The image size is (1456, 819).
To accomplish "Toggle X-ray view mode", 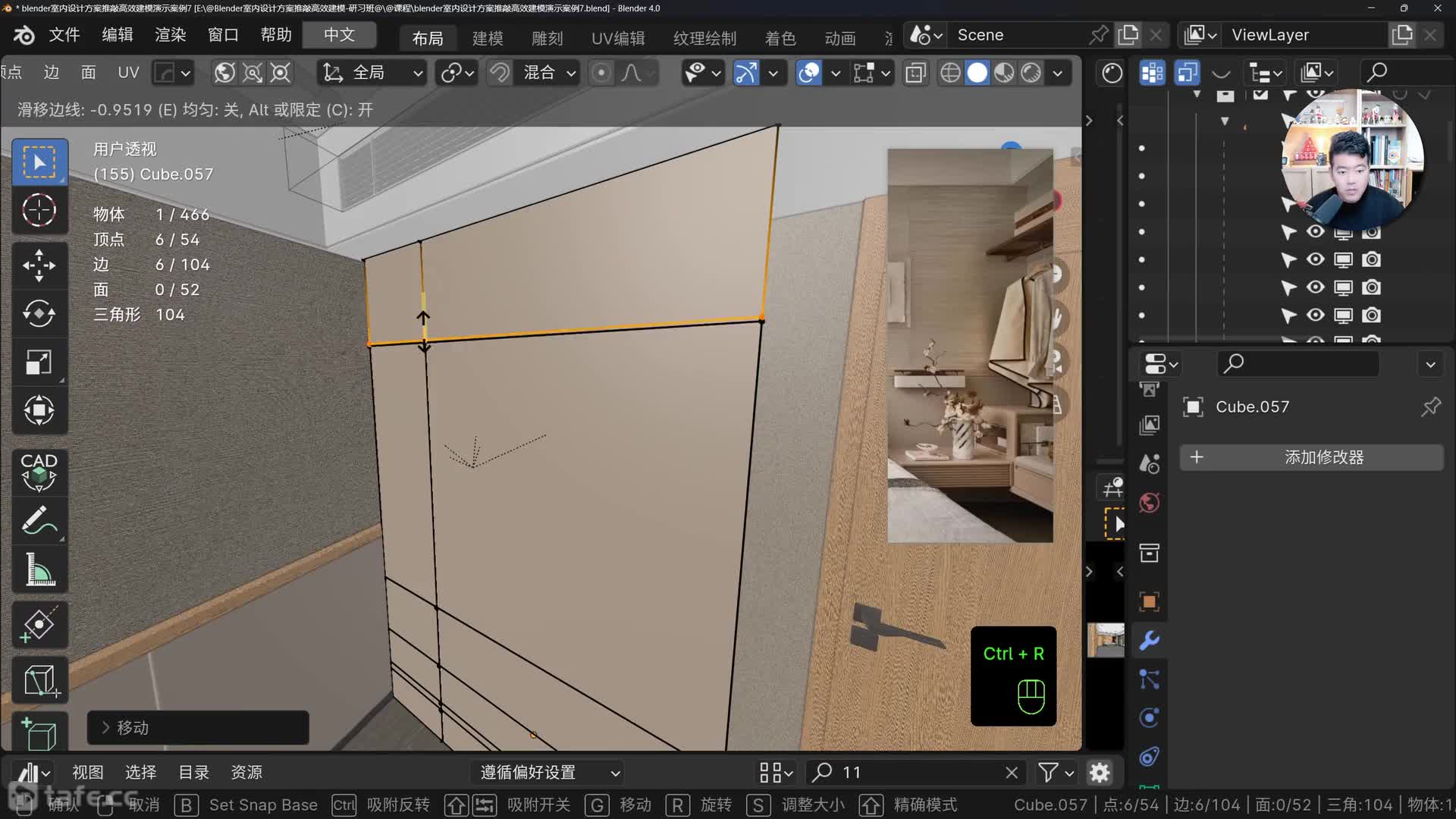I will 915,73.
